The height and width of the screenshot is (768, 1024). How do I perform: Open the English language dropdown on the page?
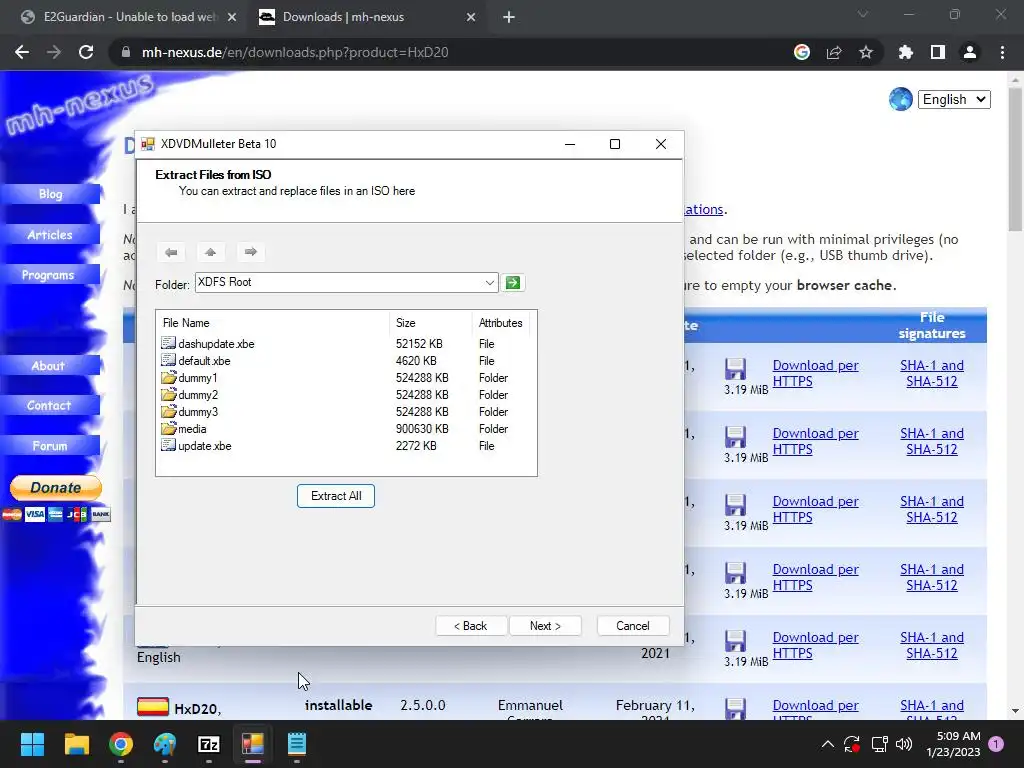954,99
